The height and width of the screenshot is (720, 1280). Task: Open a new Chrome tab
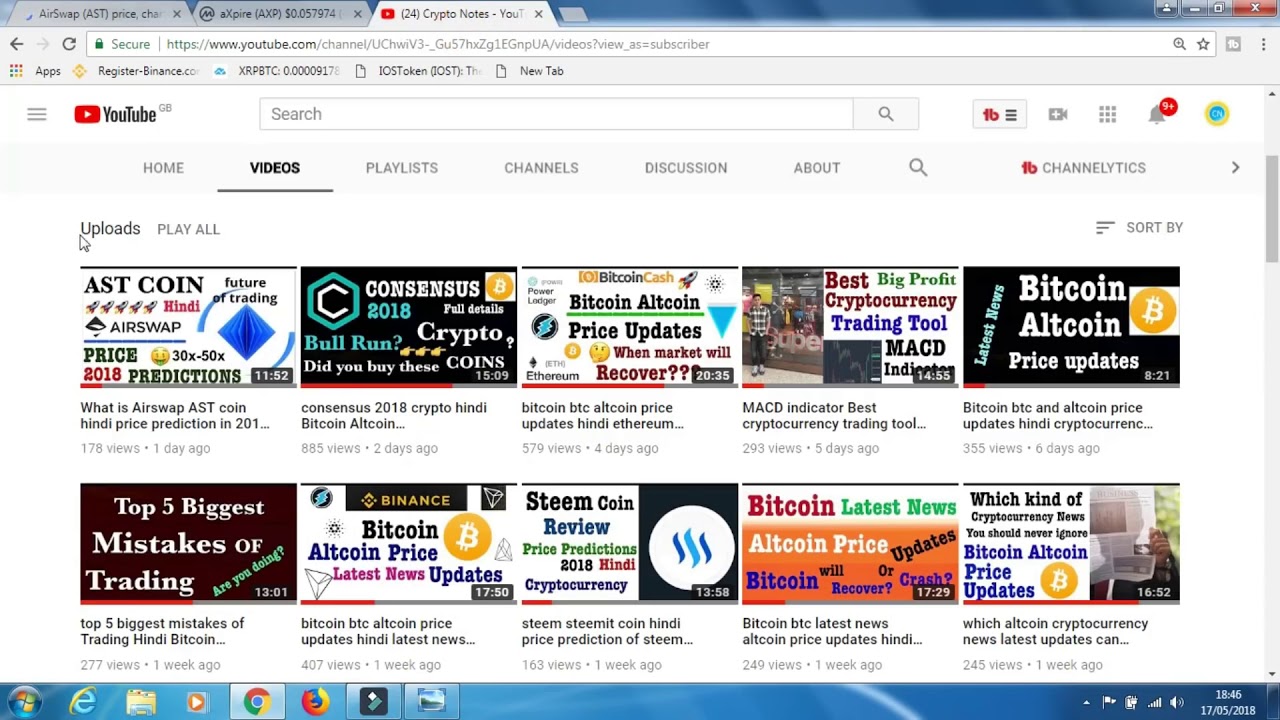tap(572, 14)
